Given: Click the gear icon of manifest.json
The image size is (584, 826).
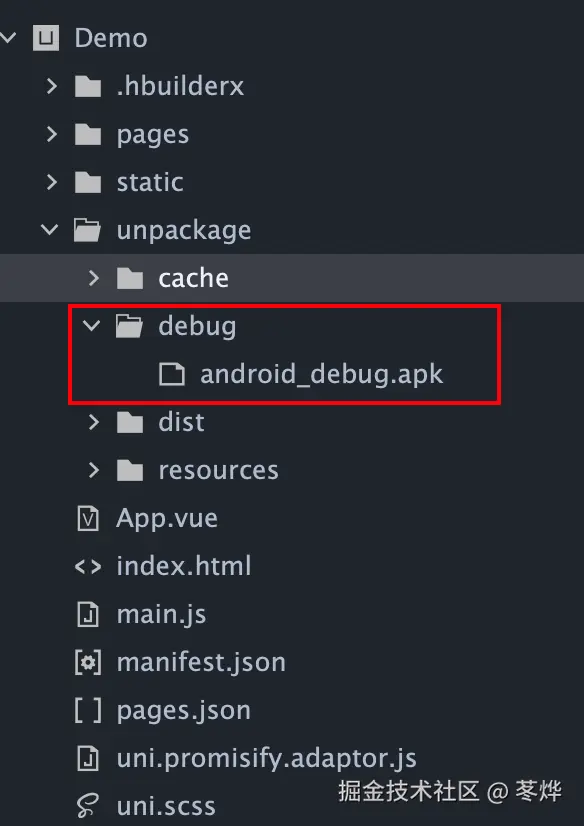Looking at the screenshot, I should (88, 663).
